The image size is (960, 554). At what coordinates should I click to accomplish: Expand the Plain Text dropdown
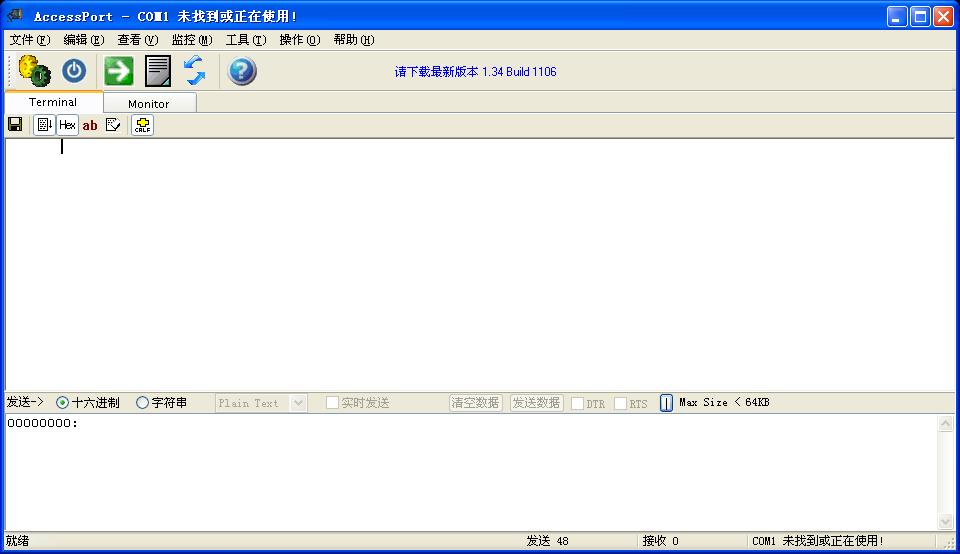click(298, 403)
